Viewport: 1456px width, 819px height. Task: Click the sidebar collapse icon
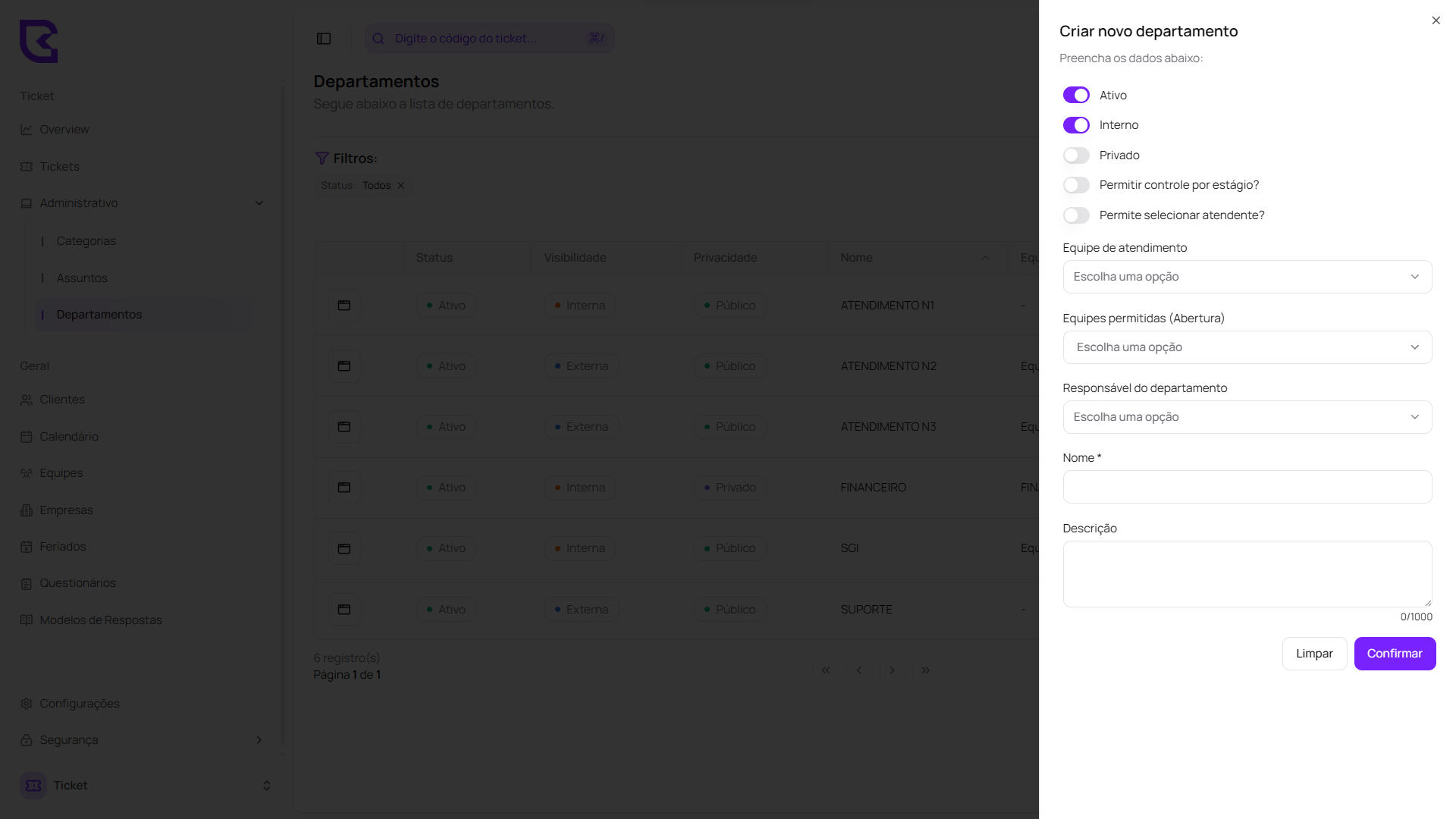pyautogui.click(x=324, y=39)
